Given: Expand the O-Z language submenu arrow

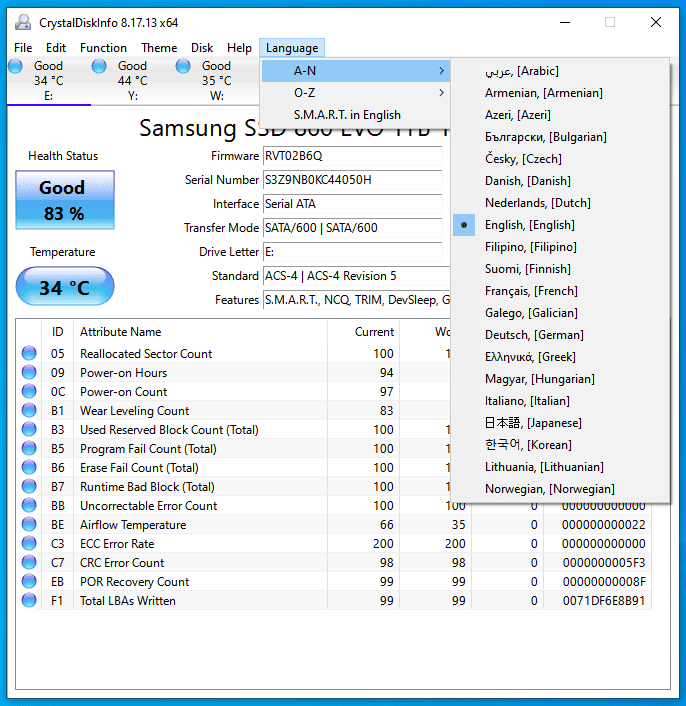Looking at the screenshot, I should 442,93.
